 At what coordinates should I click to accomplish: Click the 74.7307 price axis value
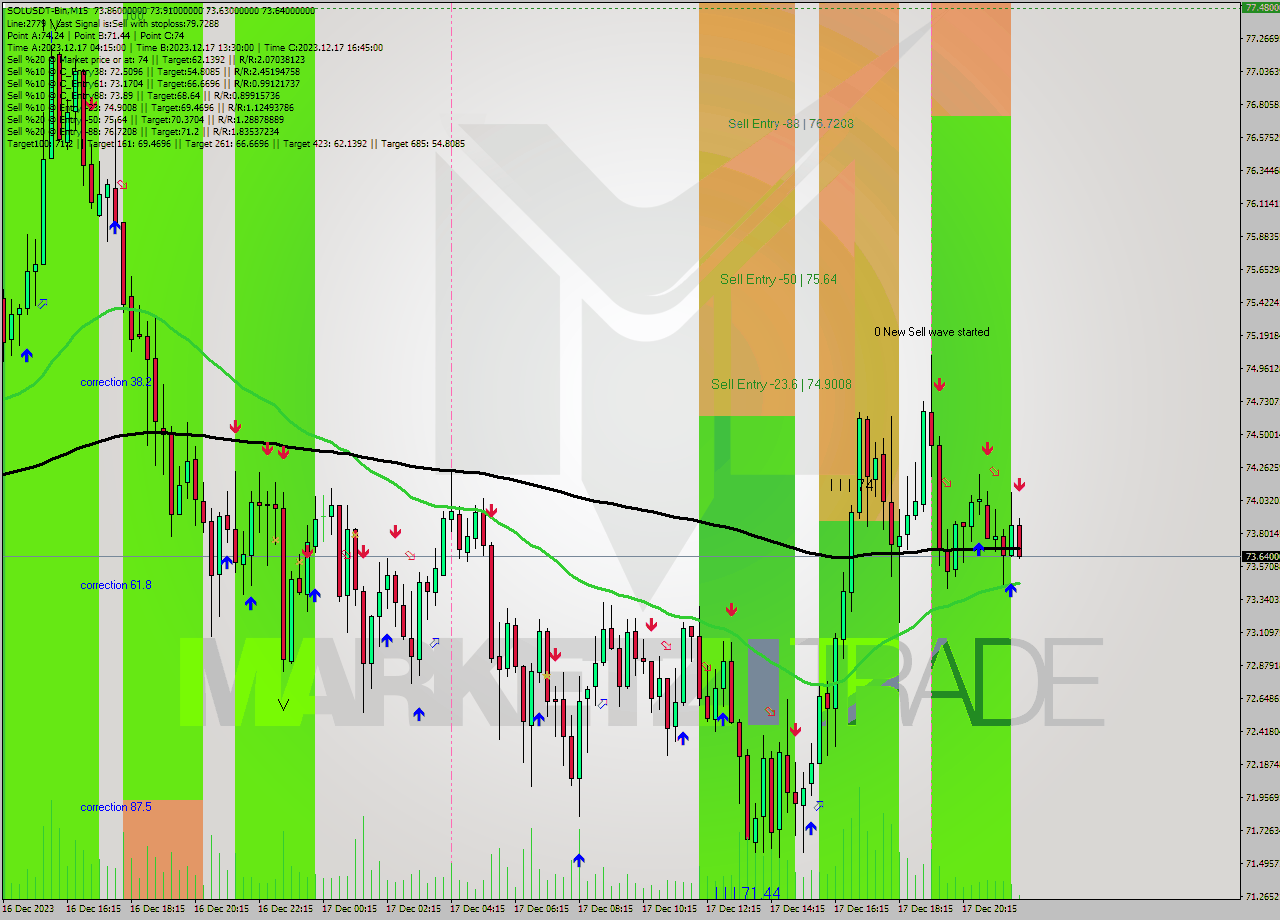tap(1262, 401)
